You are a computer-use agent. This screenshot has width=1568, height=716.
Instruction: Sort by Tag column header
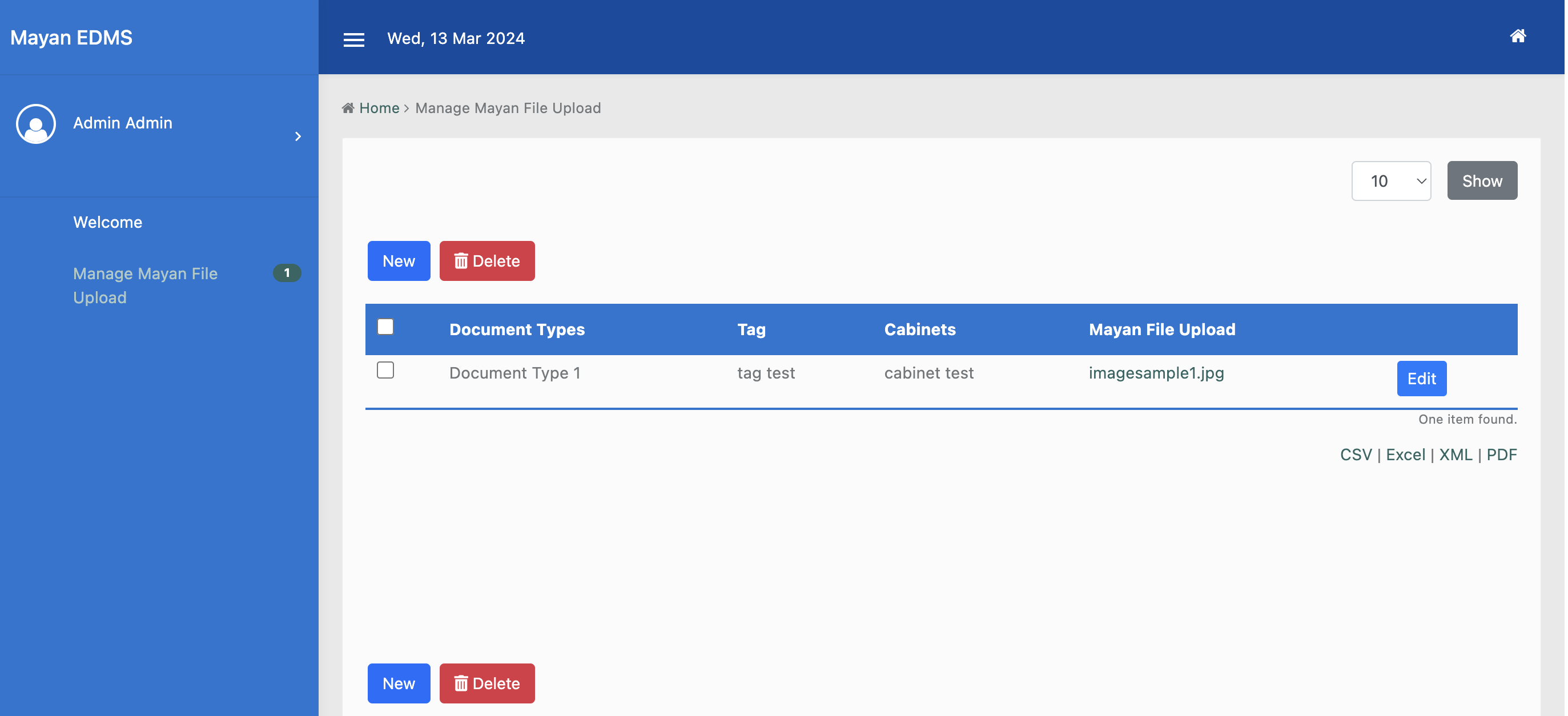[x=751, y=329]
